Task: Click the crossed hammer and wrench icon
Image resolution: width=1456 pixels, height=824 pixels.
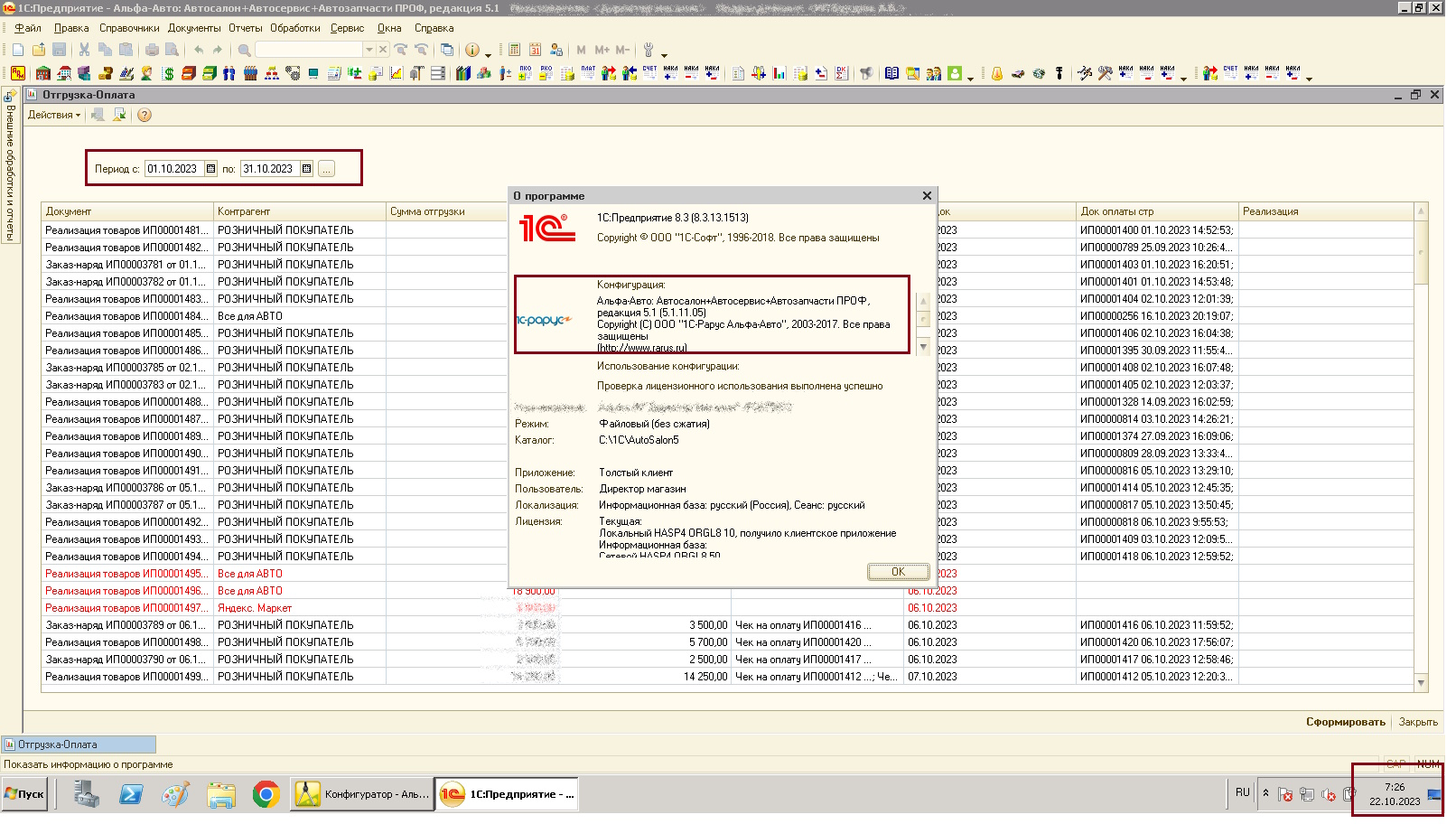Action: click(1105, 73)
